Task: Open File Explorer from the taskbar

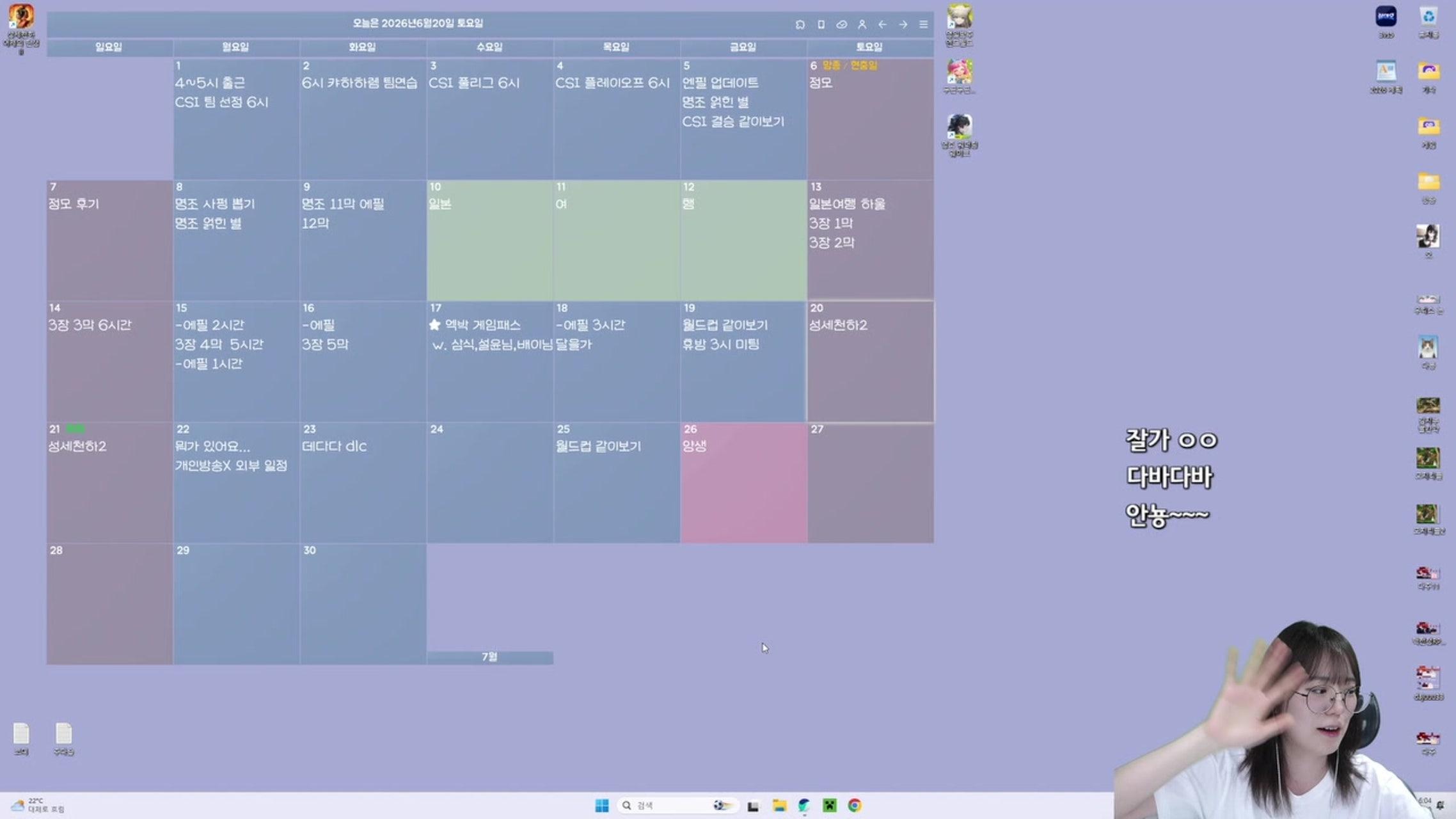Action: [779, 806]
